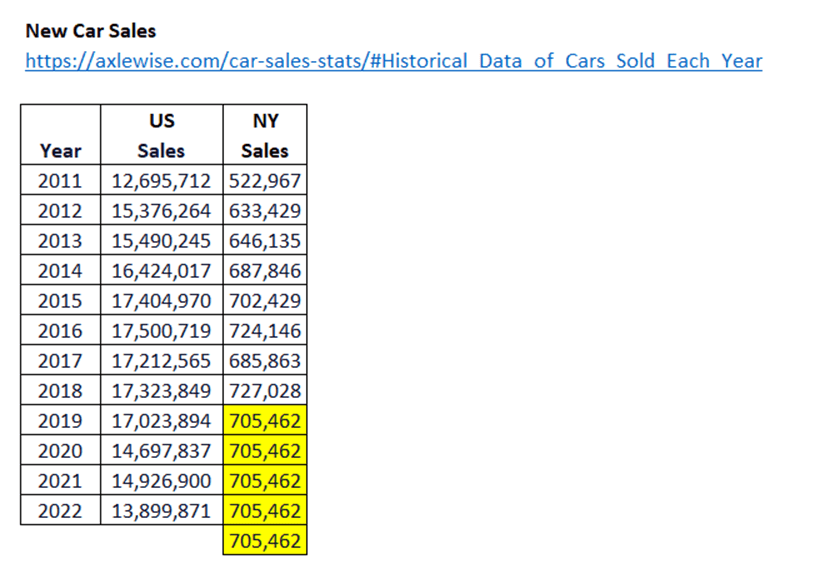Select the 2014 year cell
Viewport: 815px width, 564px height.
(60, 271)
